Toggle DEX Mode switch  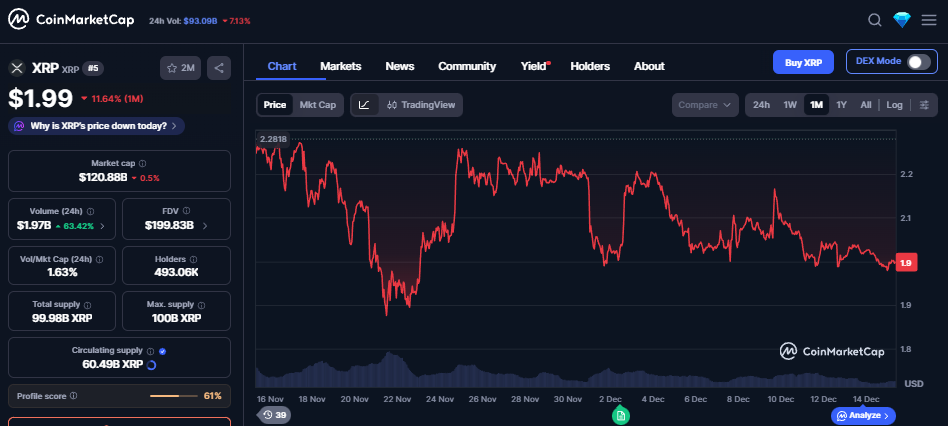tap(918, 62)
